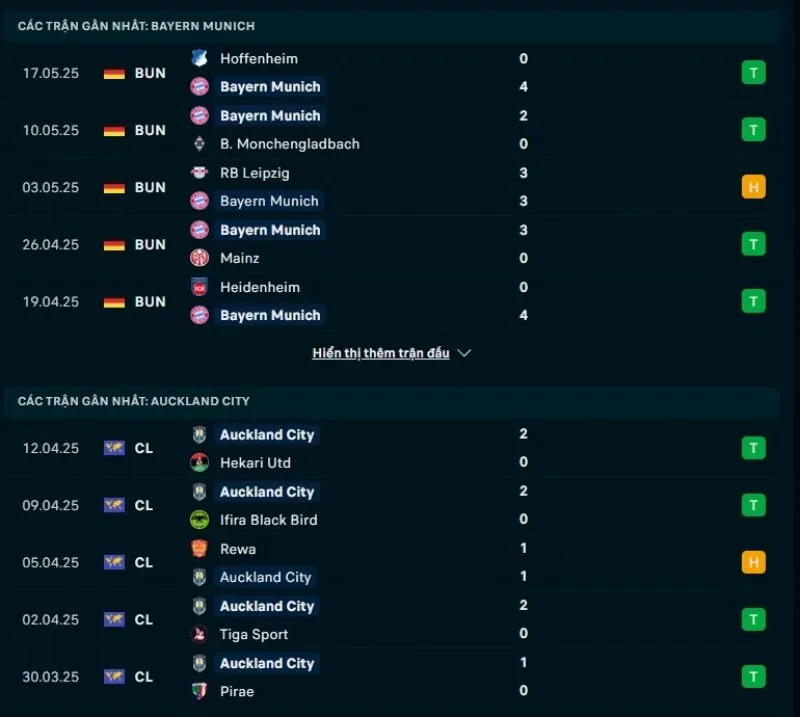Select the Hekari Utd team logo
The image size is (800, 717).
click(x=199, y=463)
